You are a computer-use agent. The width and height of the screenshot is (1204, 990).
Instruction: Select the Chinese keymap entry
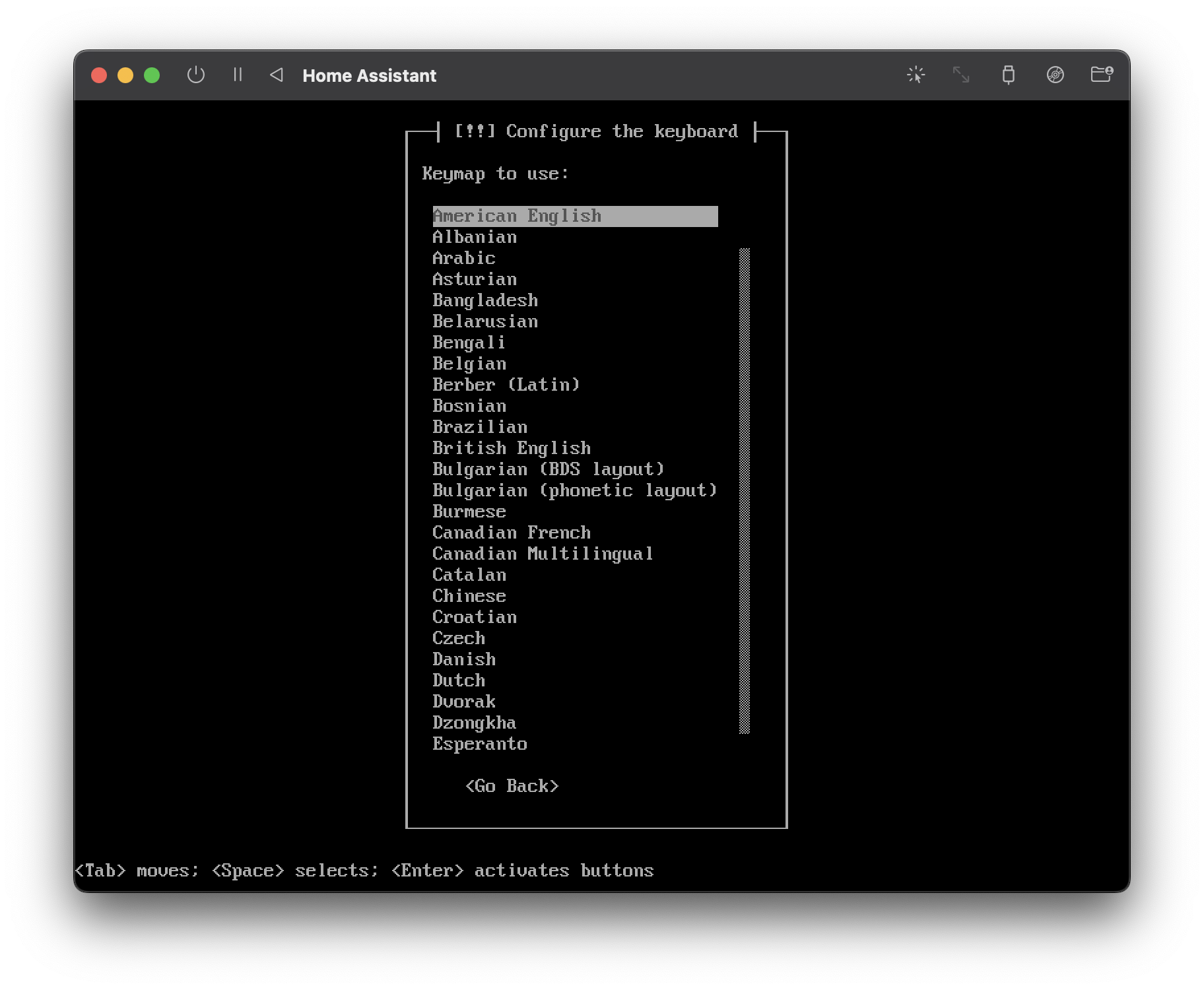(469, 595)
